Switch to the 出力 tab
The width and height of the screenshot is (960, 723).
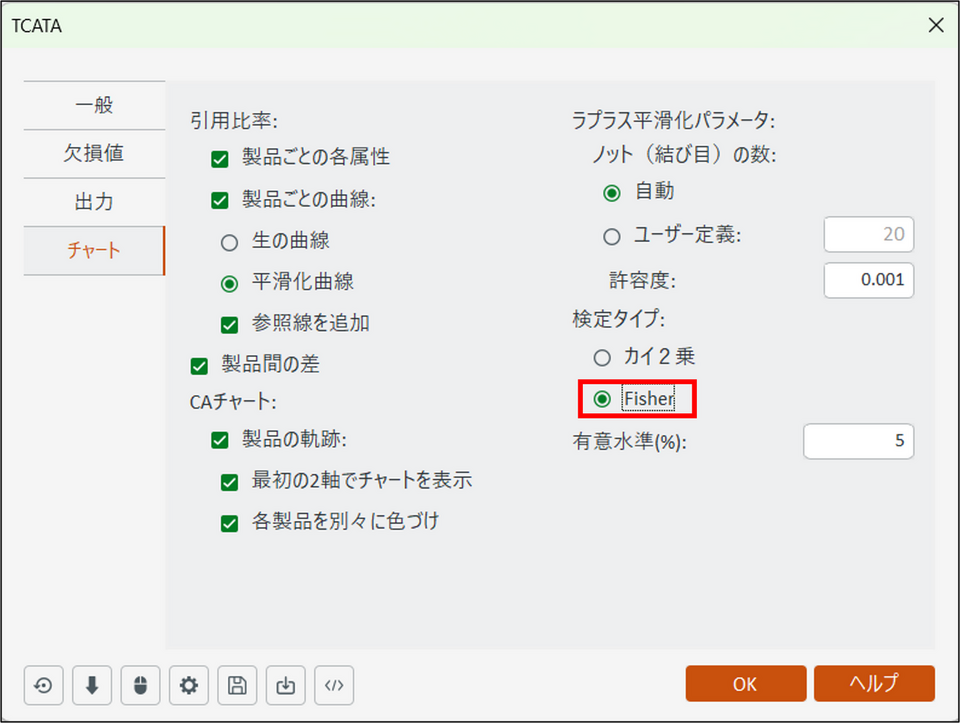(94, 201)
